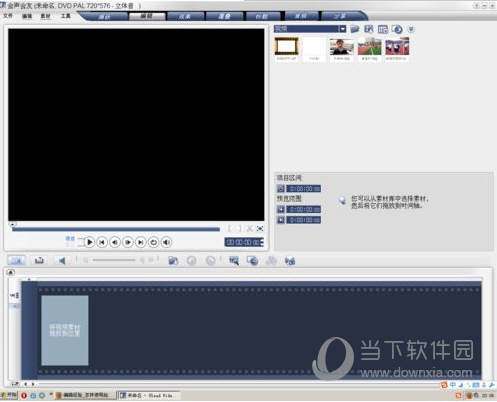Switch to storyboard view

[16, 260]
